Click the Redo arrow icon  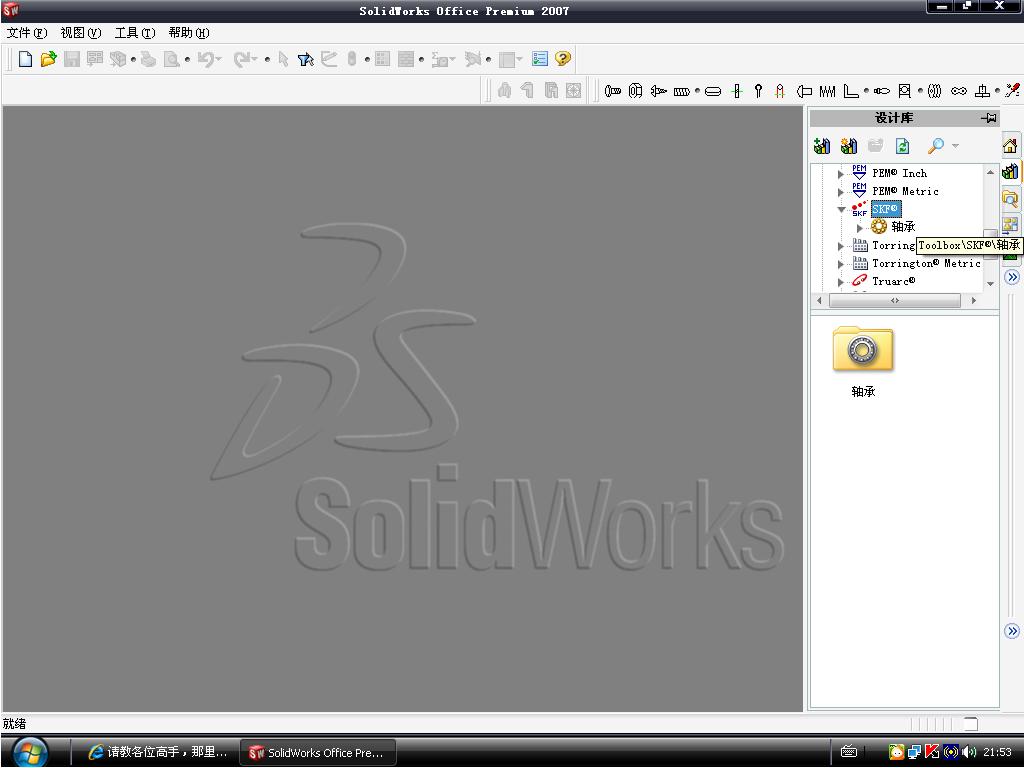(241, 59)
